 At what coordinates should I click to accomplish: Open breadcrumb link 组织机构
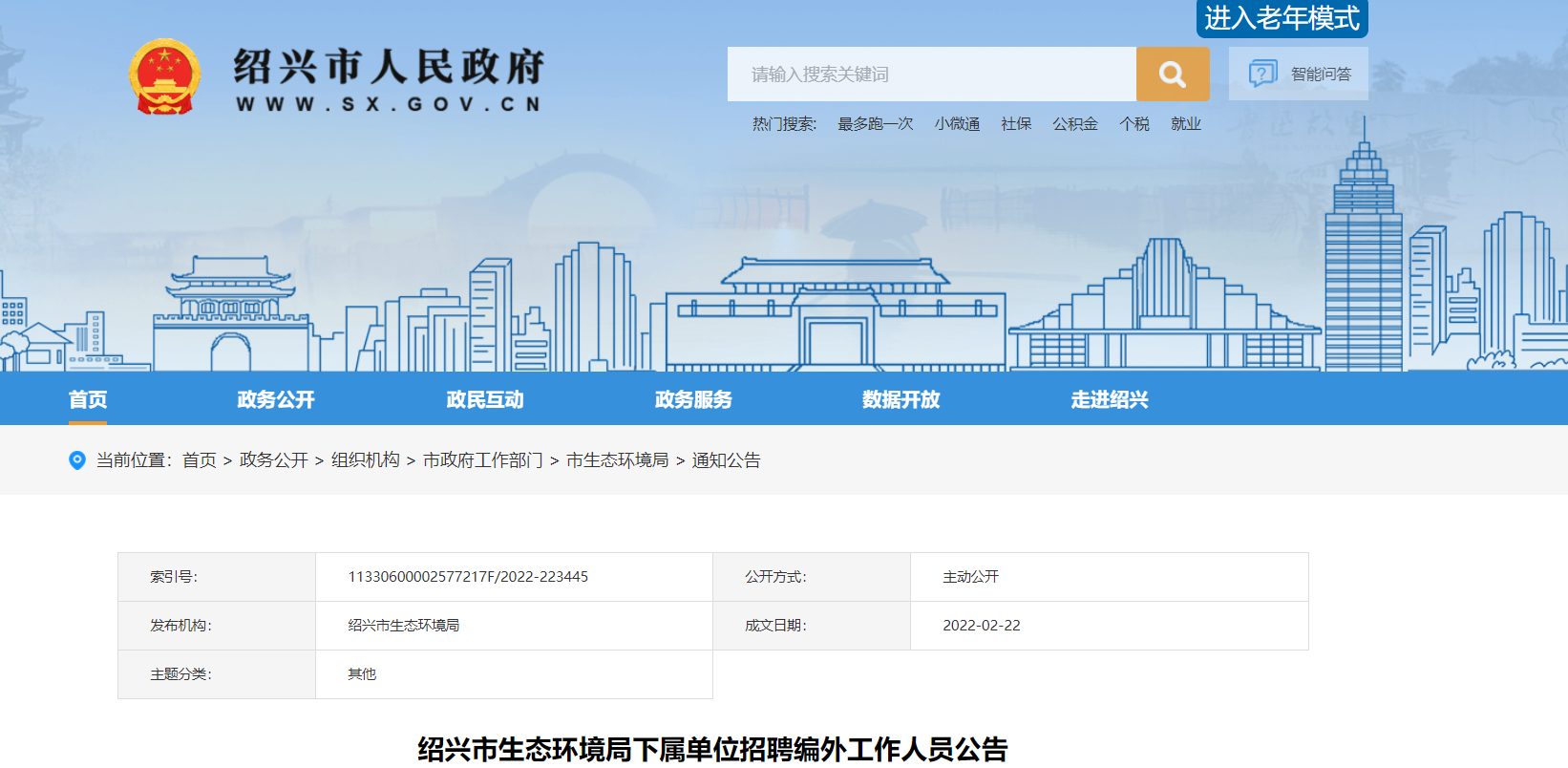click(366, 460)
